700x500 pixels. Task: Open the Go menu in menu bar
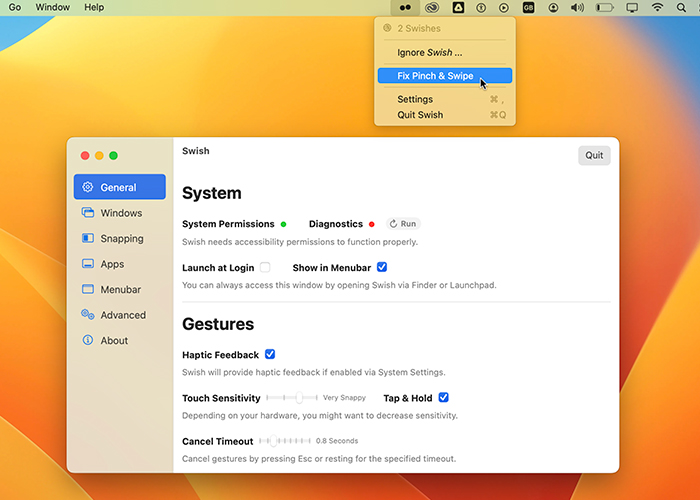[x=15, y=8]
